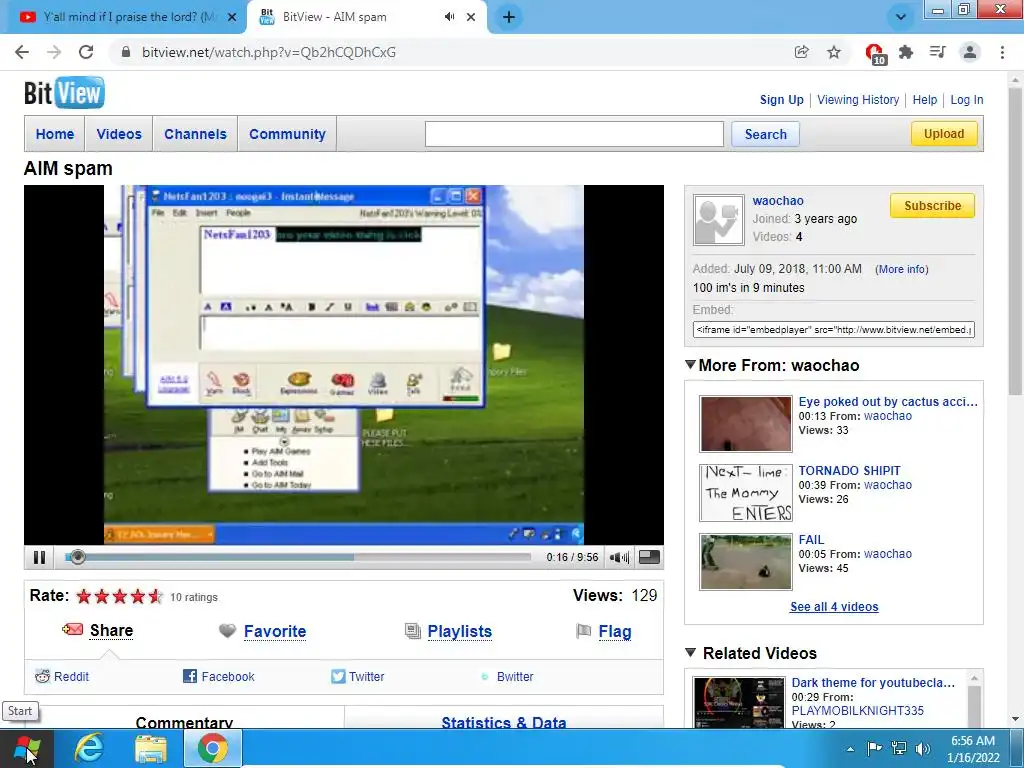This screenshot has width=1024, height=768.
Task: Open PLAYMOBILKNIGHT335 channel link
Action: (x=857, y=711)
